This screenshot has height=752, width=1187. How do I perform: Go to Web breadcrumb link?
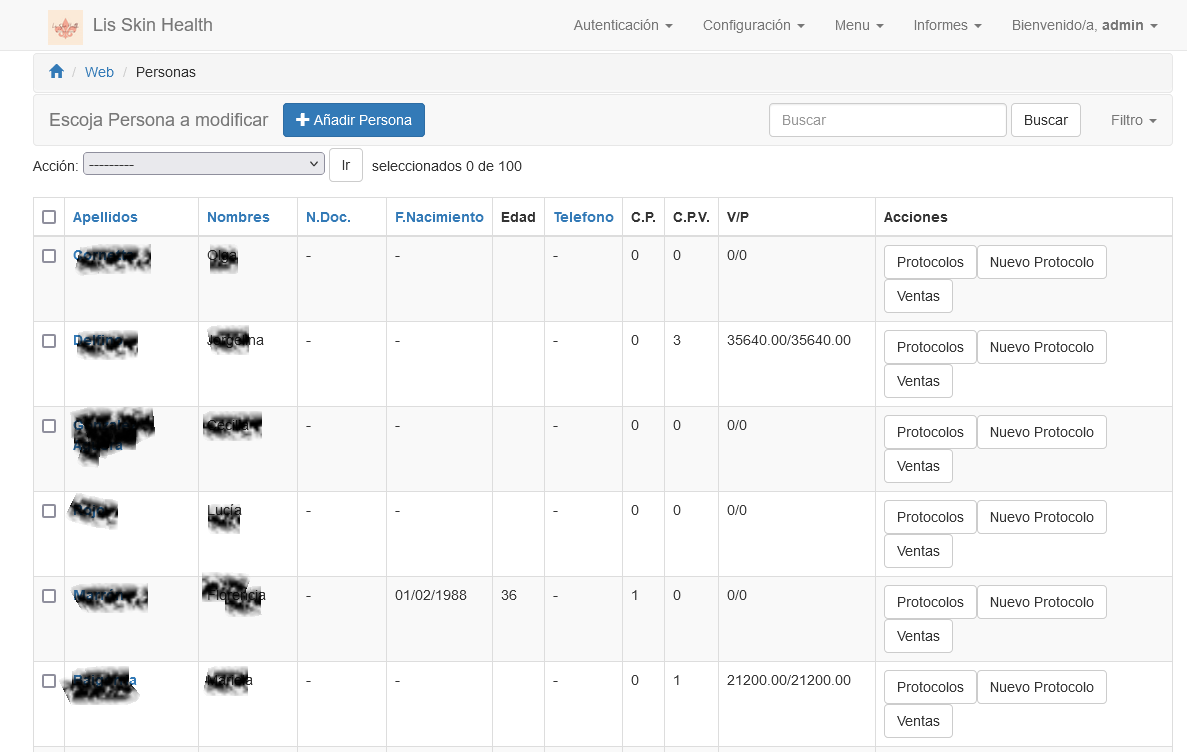tap(99, 72)
